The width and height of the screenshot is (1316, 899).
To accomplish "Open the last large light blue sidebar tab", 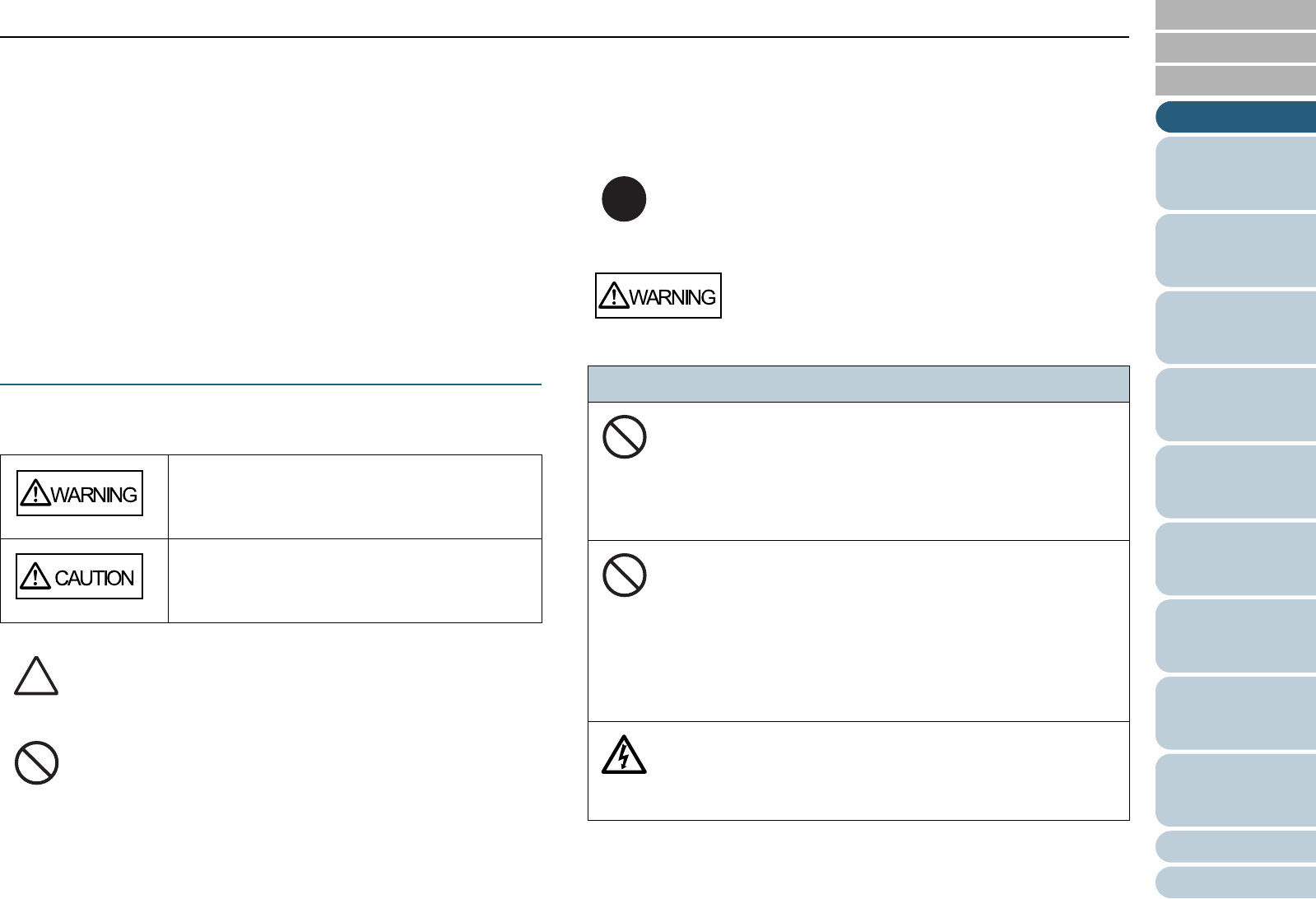I will pyautogui.click(x=1235, y=790).
